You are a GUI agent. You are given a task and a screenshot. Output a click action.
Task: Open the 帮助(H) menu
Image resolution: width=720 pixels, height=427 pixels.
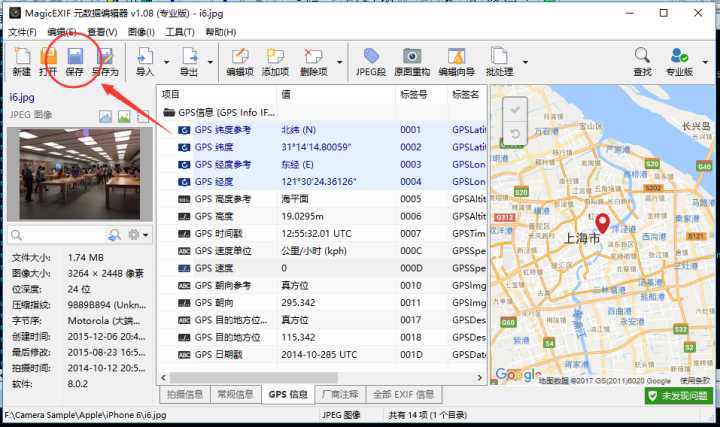[x=220, y=32]
